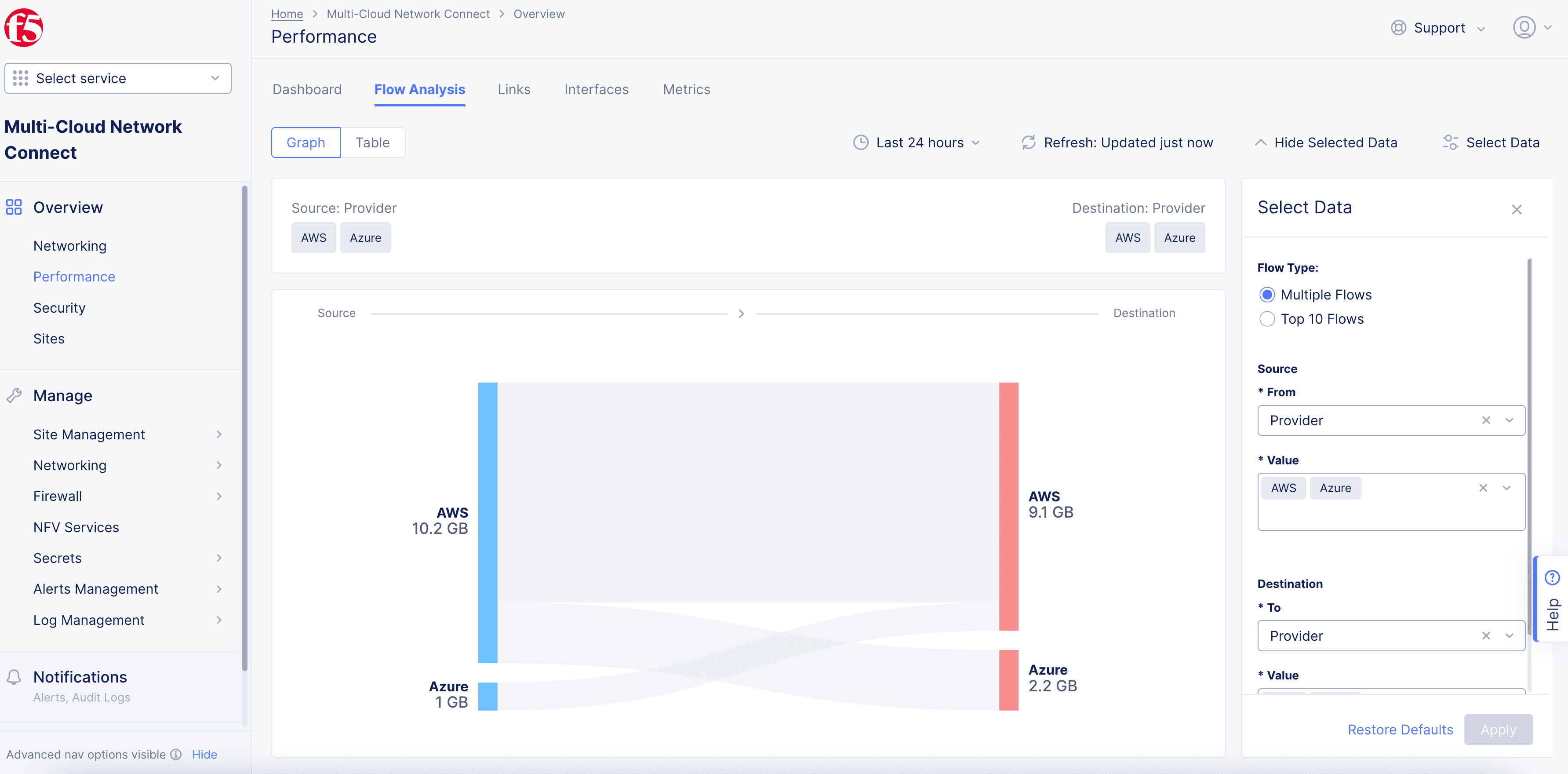The height and width of the screenshot is (774, 1568).
Task: Click the AWS tag in Source Value field
Action: click(x=1283, y=488)
